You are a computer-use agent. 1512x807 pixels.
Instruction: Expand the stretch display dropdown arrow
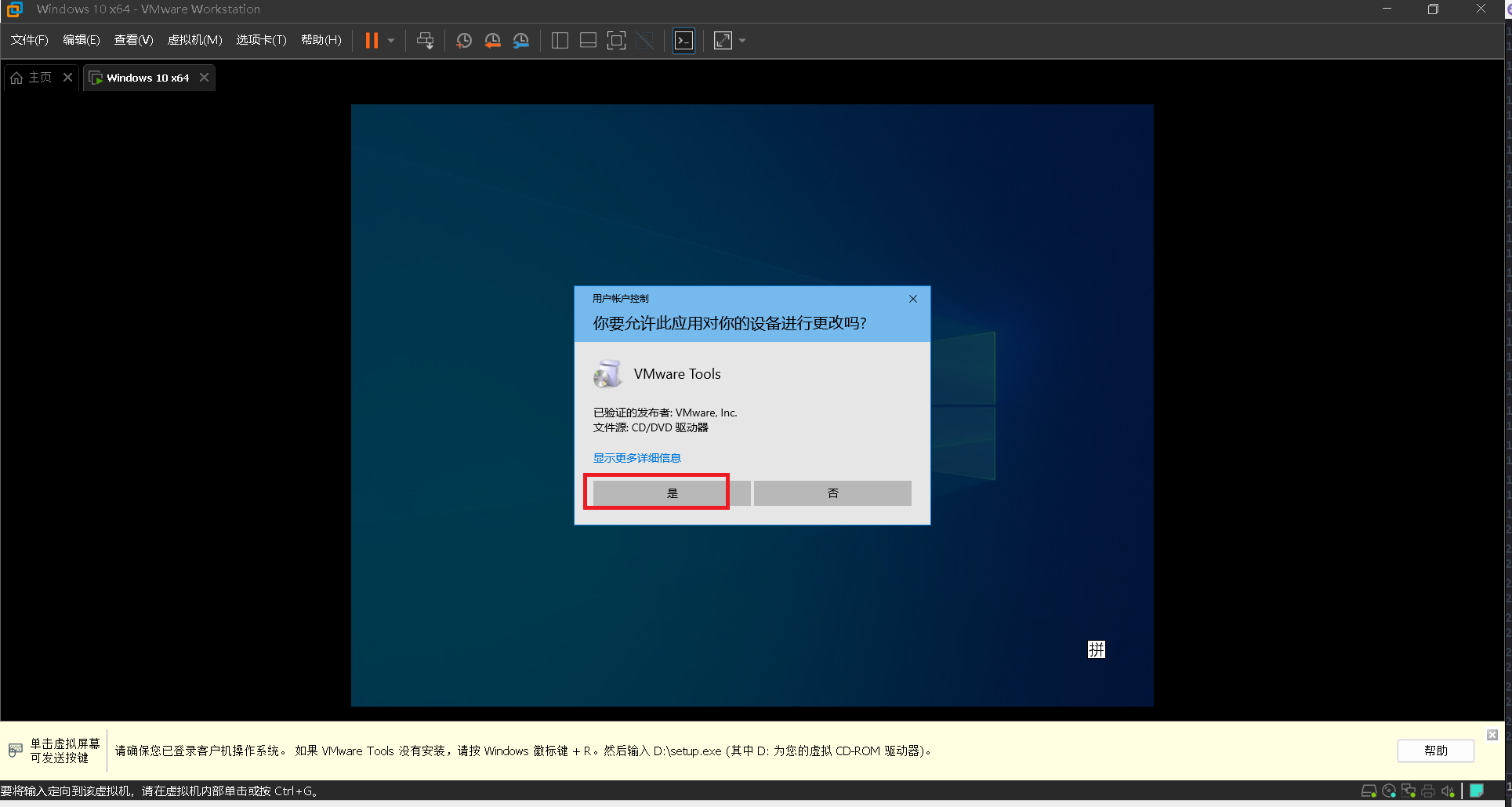click(x=742, y=41)
